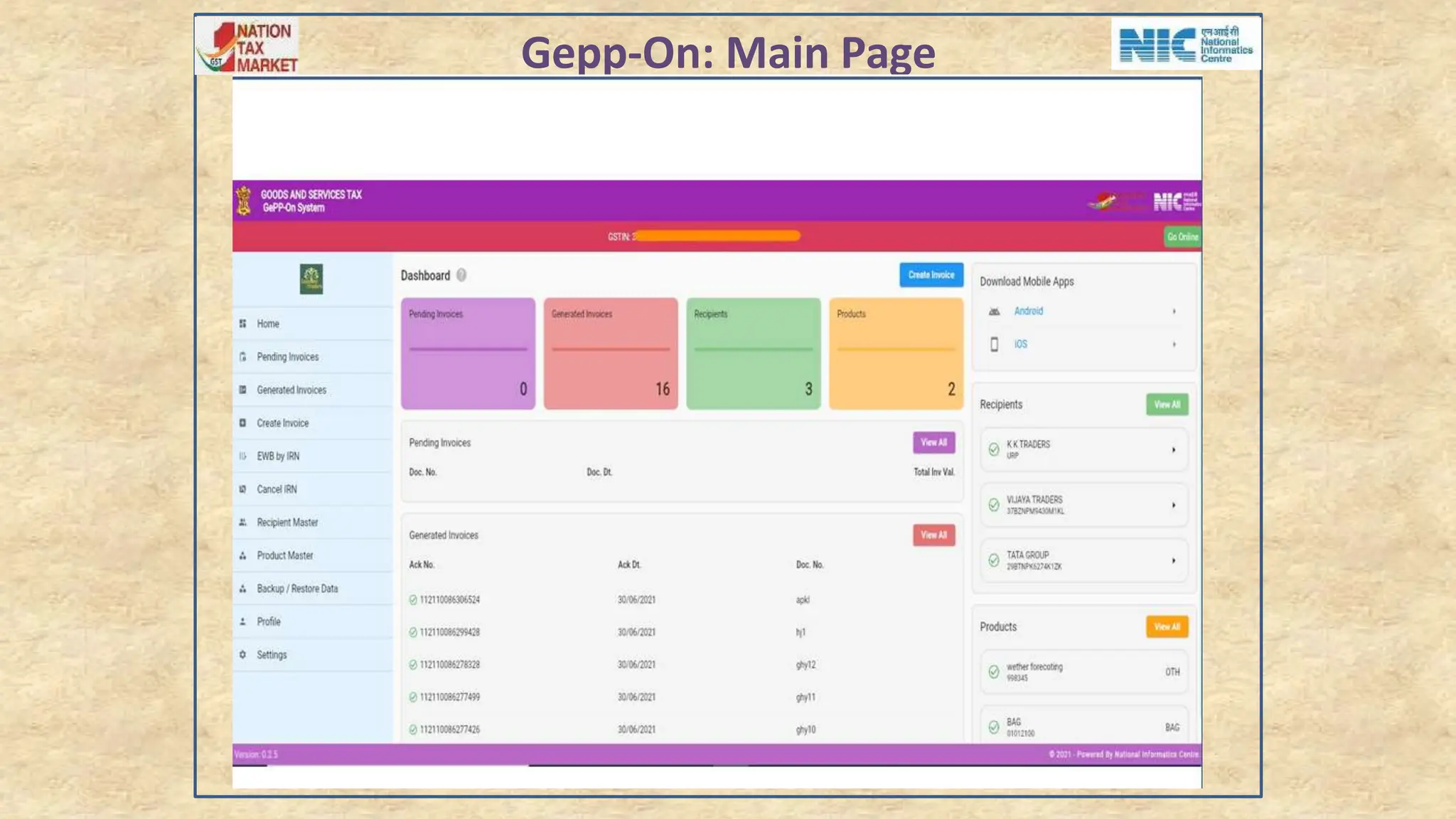
Task: Open Home in the sidebar menu
Action: click(x=313, y=323)
